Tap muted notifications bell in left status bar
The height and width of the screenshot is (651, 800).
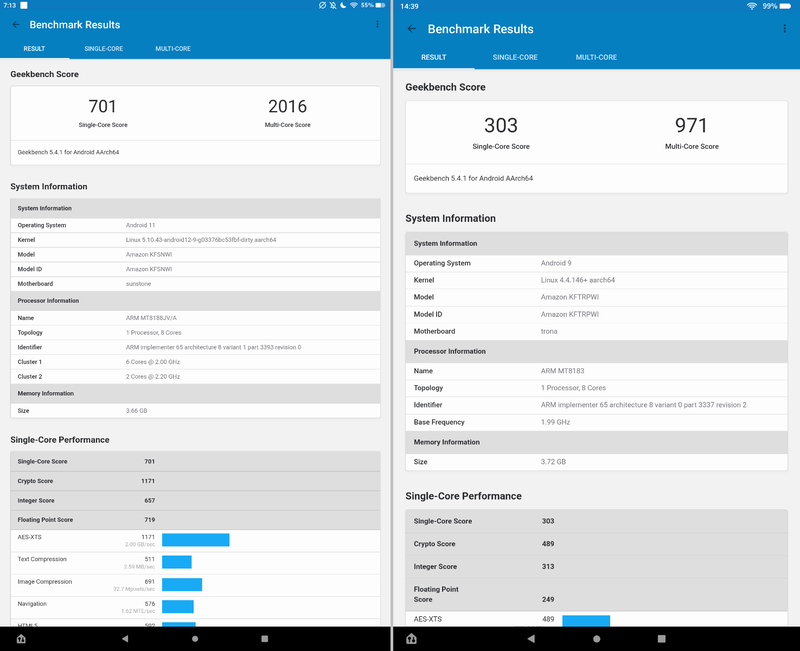point(333,5)
